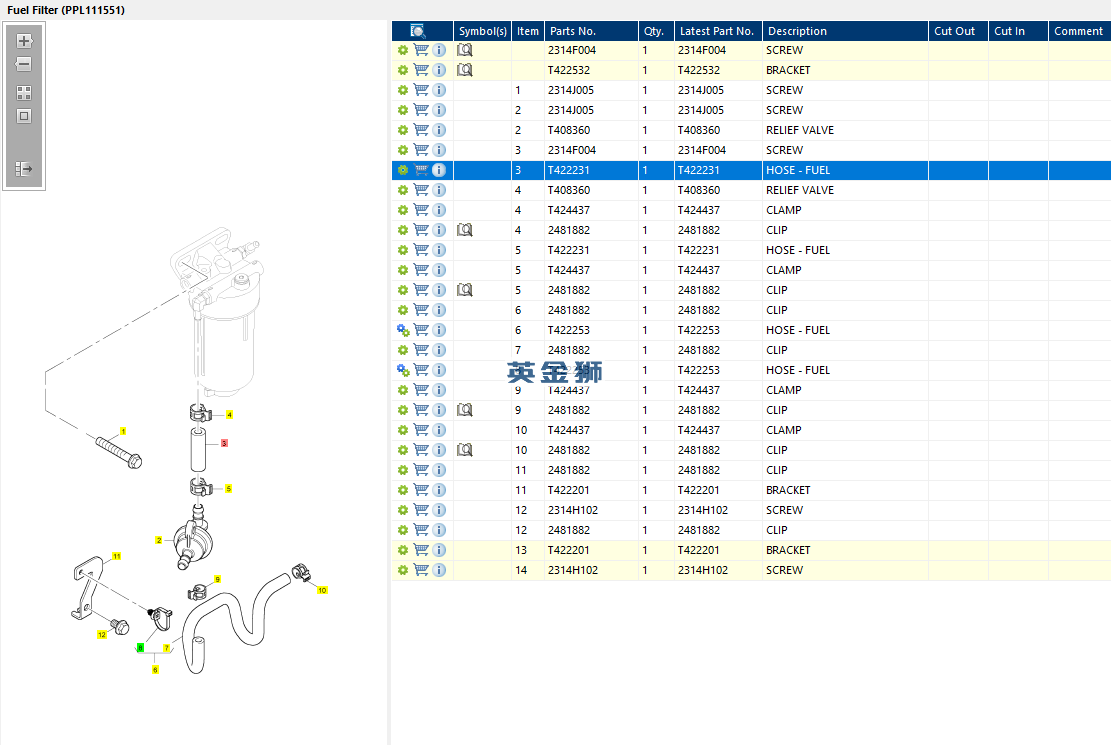Click symbol icon on item 5 CLIP row
The image size is (1111, 745).
pos(465,290)
